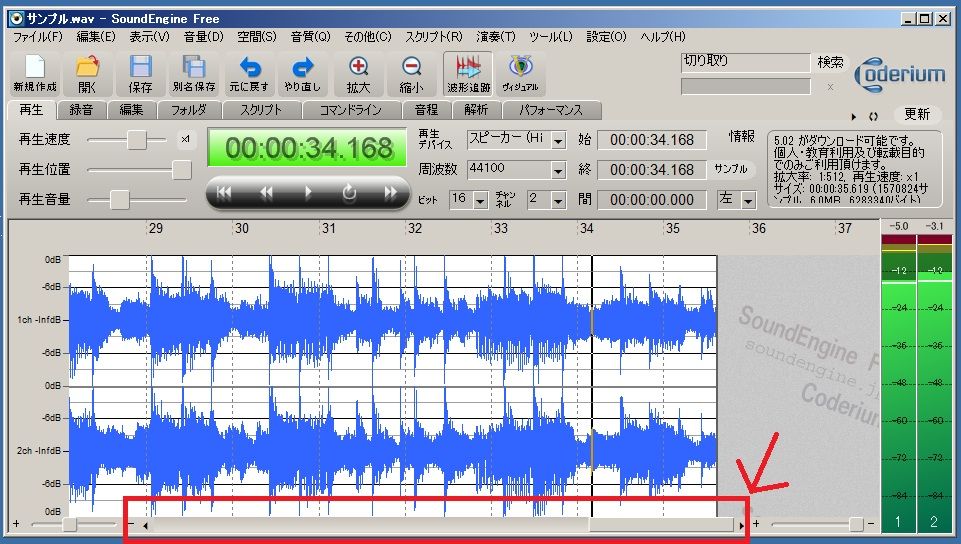This screenshot has height=544, width=961.
Task: Click the double-arrow icon beside 更新
Action: [x=873, y=116]
